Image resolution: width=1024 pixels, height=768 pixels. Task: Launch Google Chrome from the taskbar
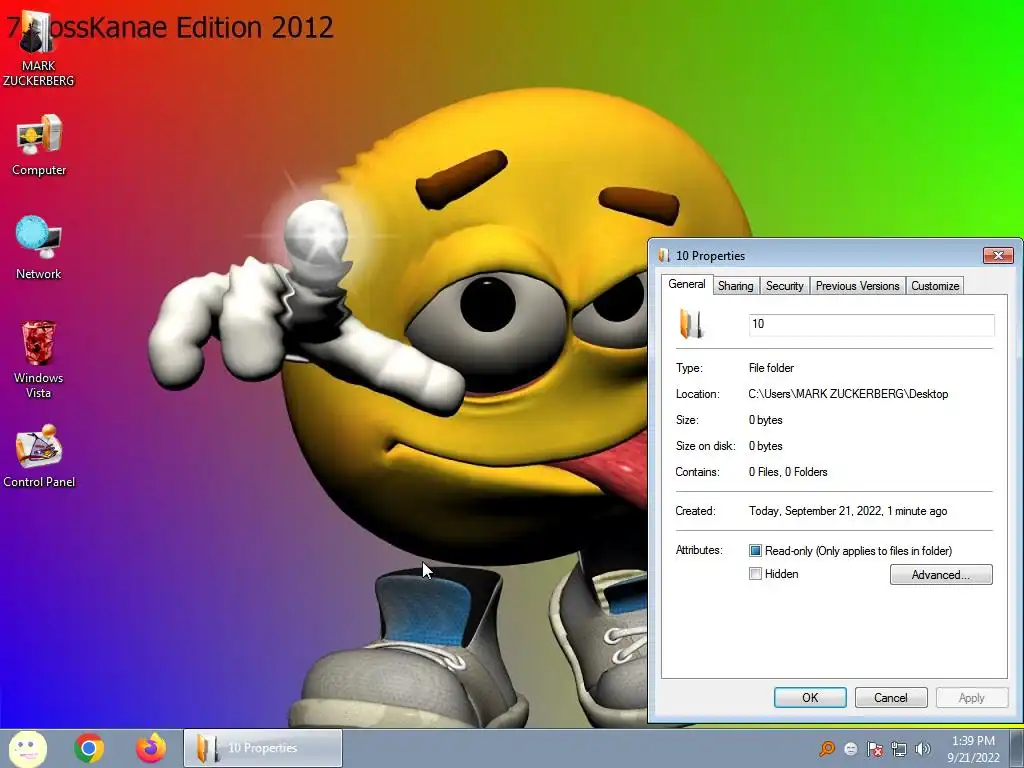tap(89, 748)
